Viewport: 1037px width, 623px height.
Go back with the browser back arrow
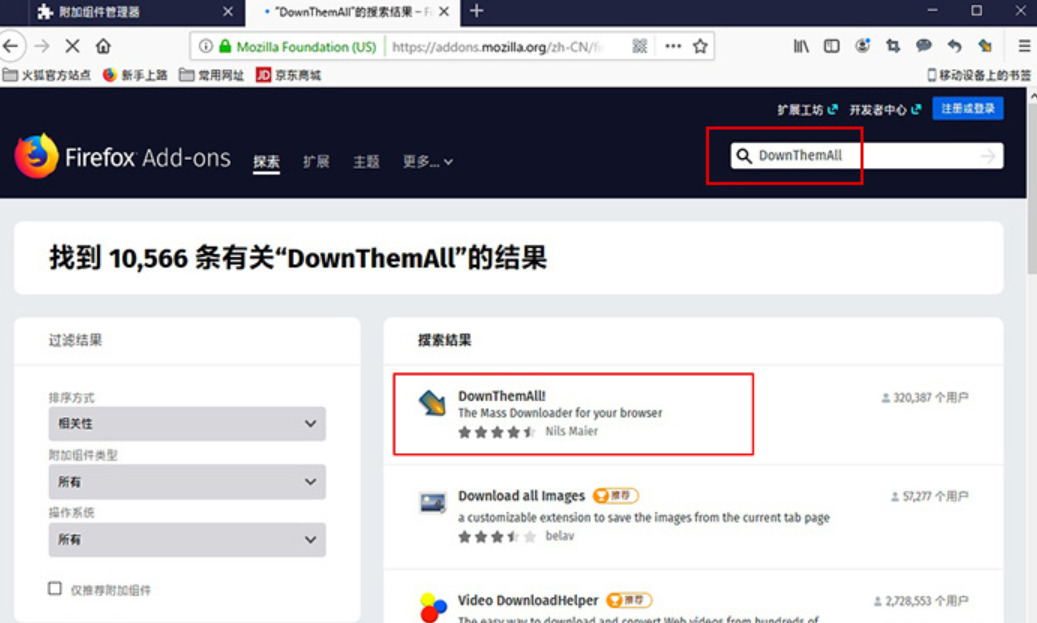point(10,46)
